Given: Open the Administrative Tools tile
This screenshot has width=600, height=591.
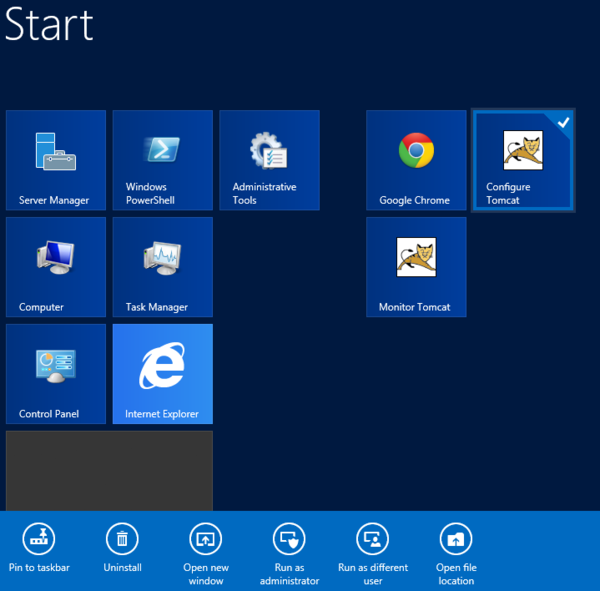Looking at the screenshot, I should (269, 160).
